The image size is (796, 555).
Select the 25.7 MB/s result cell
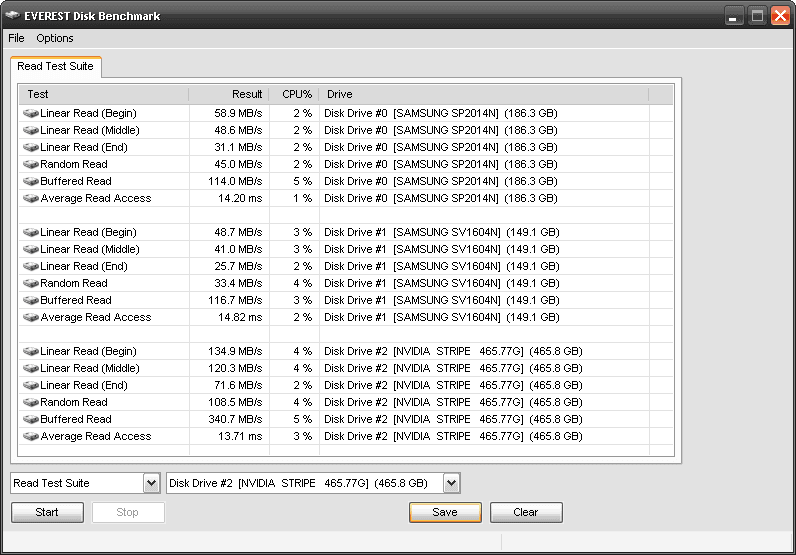coord(238,266)
